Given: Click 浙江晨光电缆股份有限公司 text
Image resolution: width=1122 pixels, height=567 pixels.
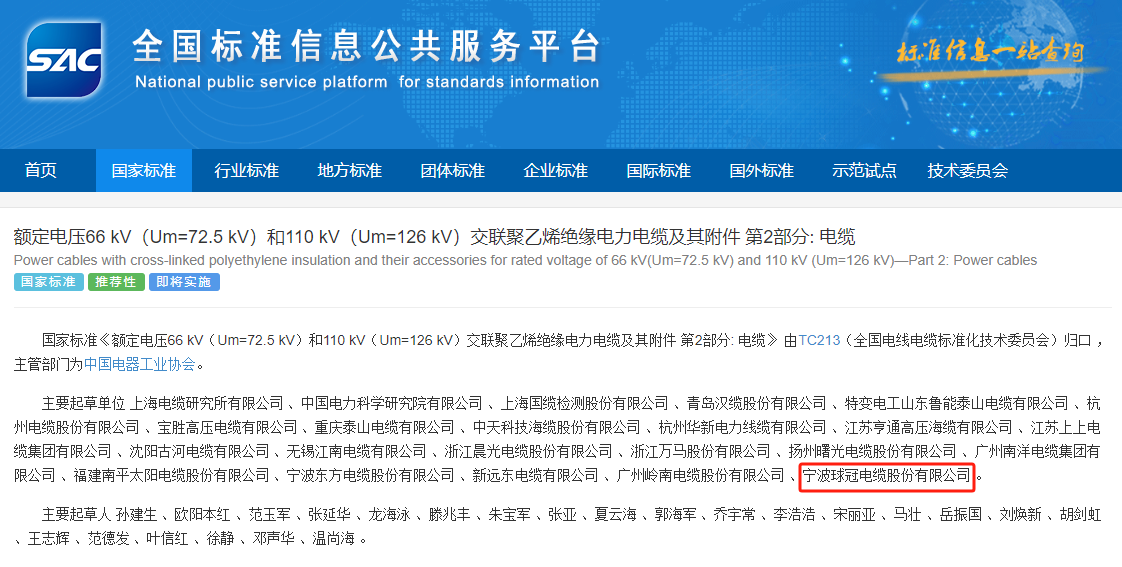Looking at the screenshot, I should point(528,452).
